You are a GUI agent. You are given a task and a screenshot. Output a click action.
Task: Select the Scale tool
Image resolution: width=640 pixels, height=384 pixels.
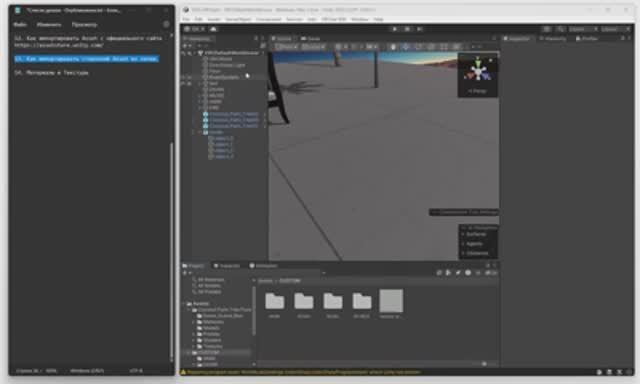click(431, 47)
